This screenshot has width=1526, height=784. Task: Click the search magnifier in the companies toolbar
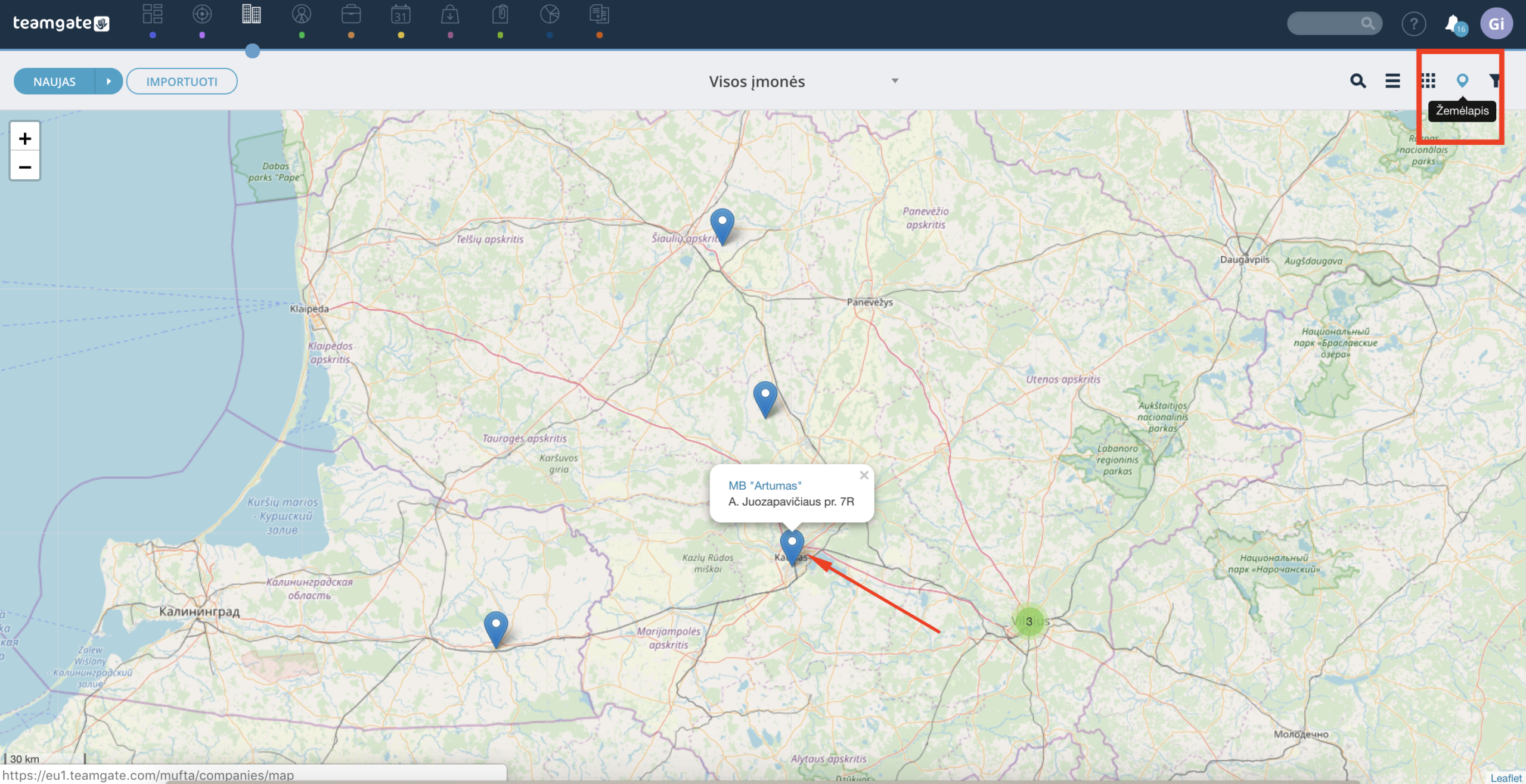coord(1358,81)
